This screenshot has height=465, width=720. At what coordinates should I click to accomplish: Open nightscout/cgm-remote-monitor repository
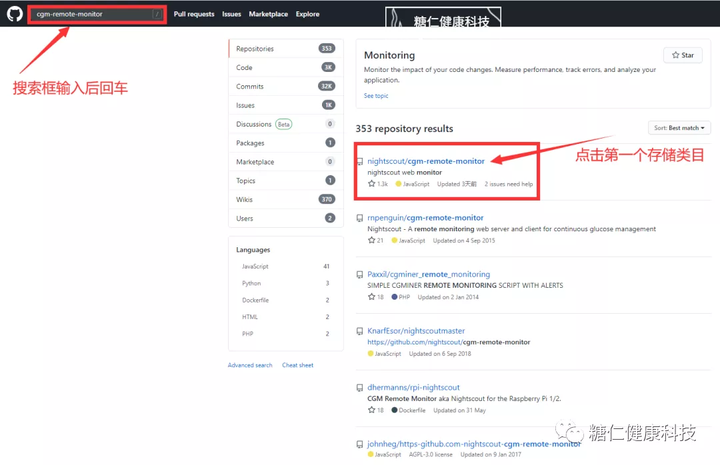click(x=426, y=161)
